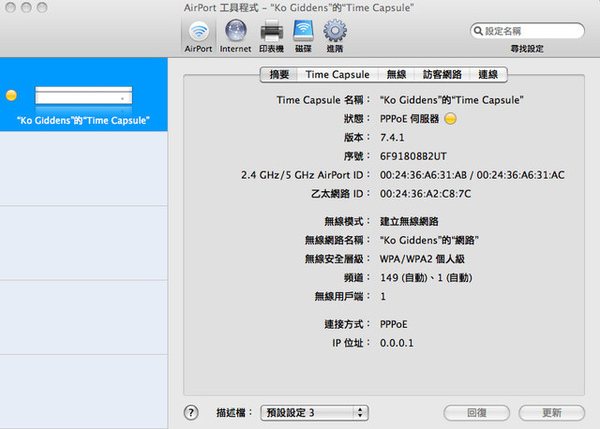Switch to the 無線 tab
600x429 pixels.
pos(396,74)
